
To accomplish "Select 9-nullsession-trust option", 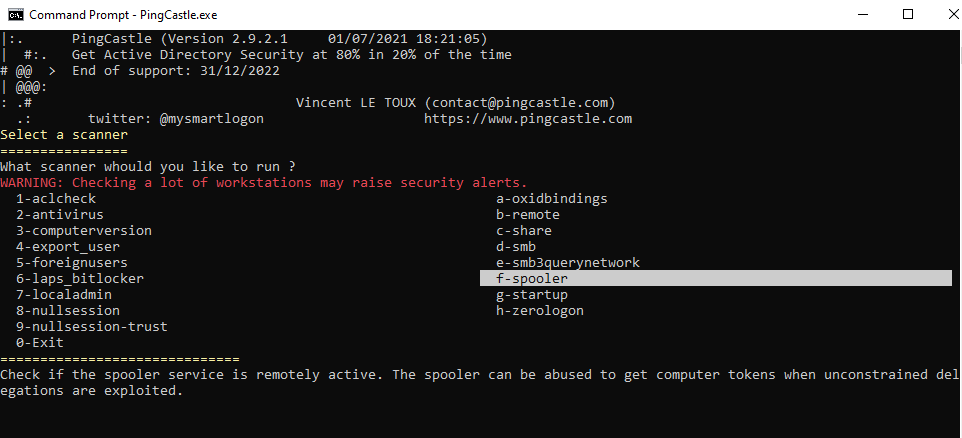I will coord(92,327).
